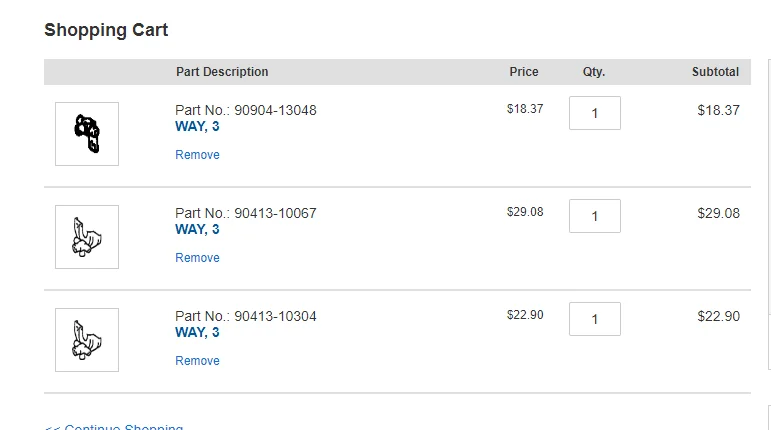
Task: Click the Price column header
Action: coord(523,72)
